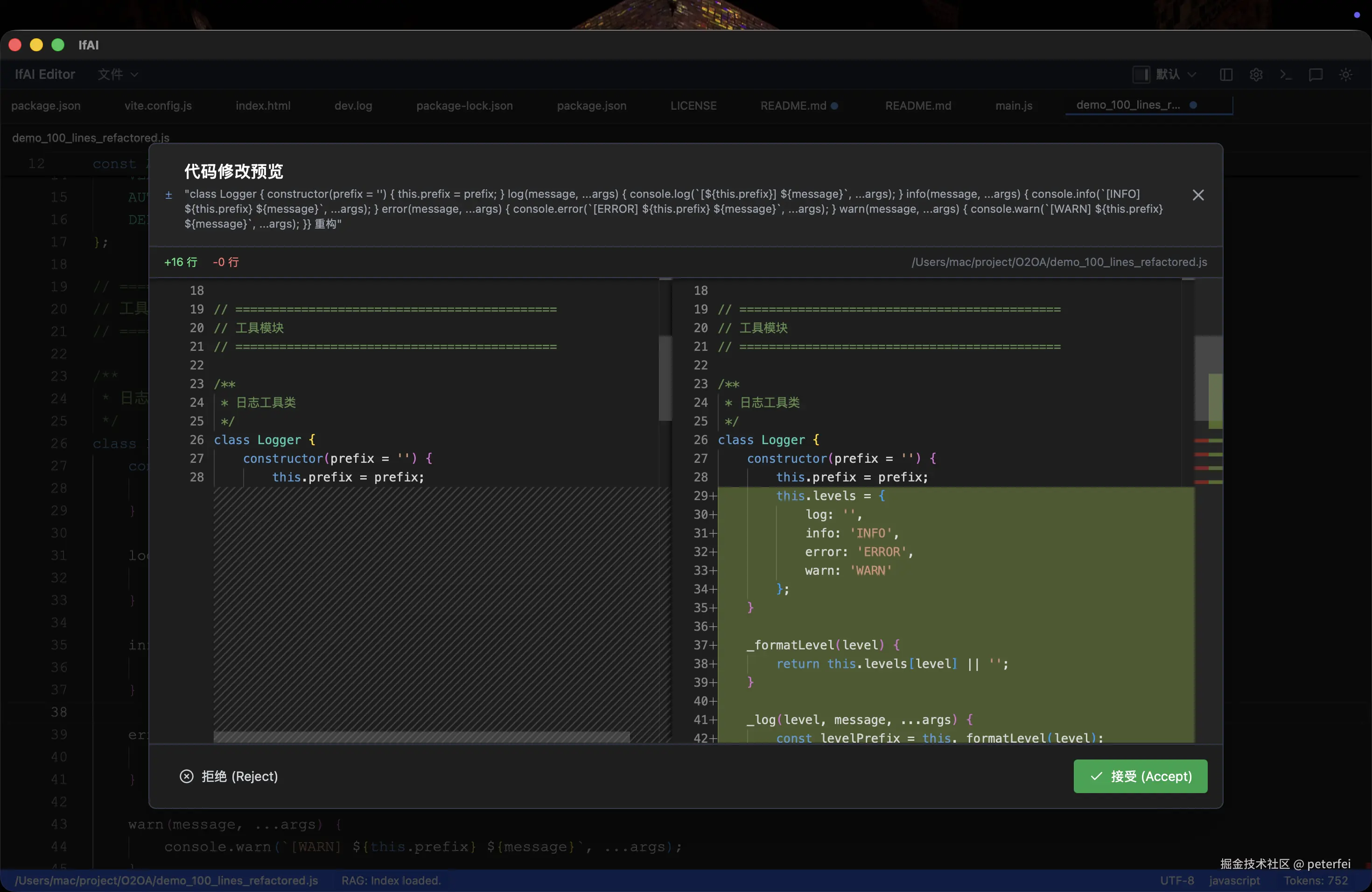Click the javascript language indicator in the status bar
The image size is (1372, 892).
coord(1234,880)
